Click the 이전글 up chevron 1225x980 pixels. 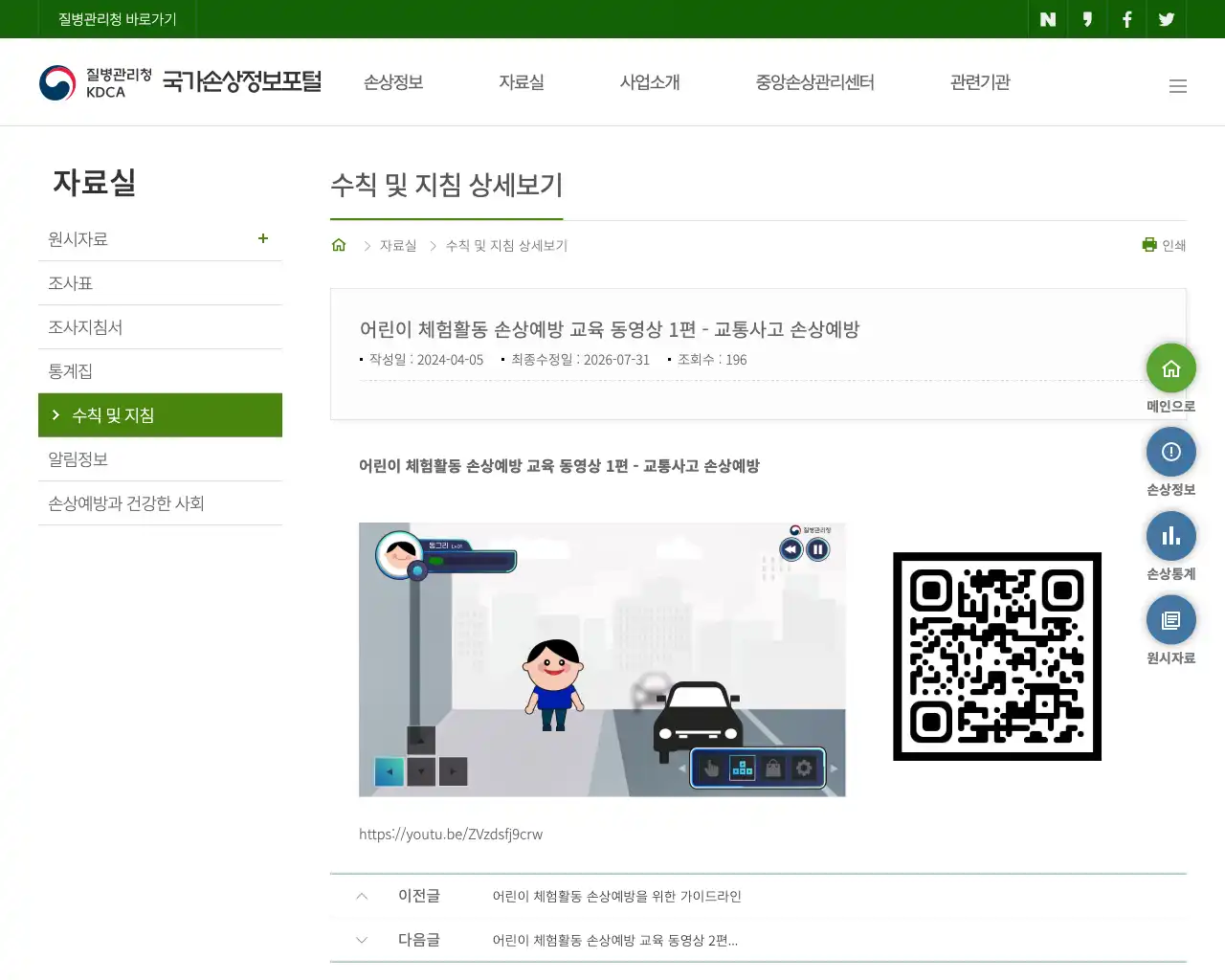pyautogui.click(x=362, y=896)
